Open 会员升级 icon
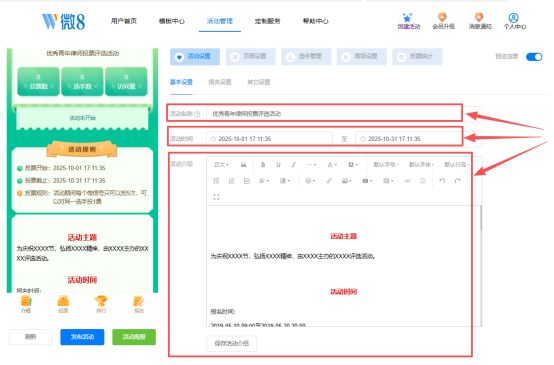This screenshot has height=365, width=554. pos(442,17)
